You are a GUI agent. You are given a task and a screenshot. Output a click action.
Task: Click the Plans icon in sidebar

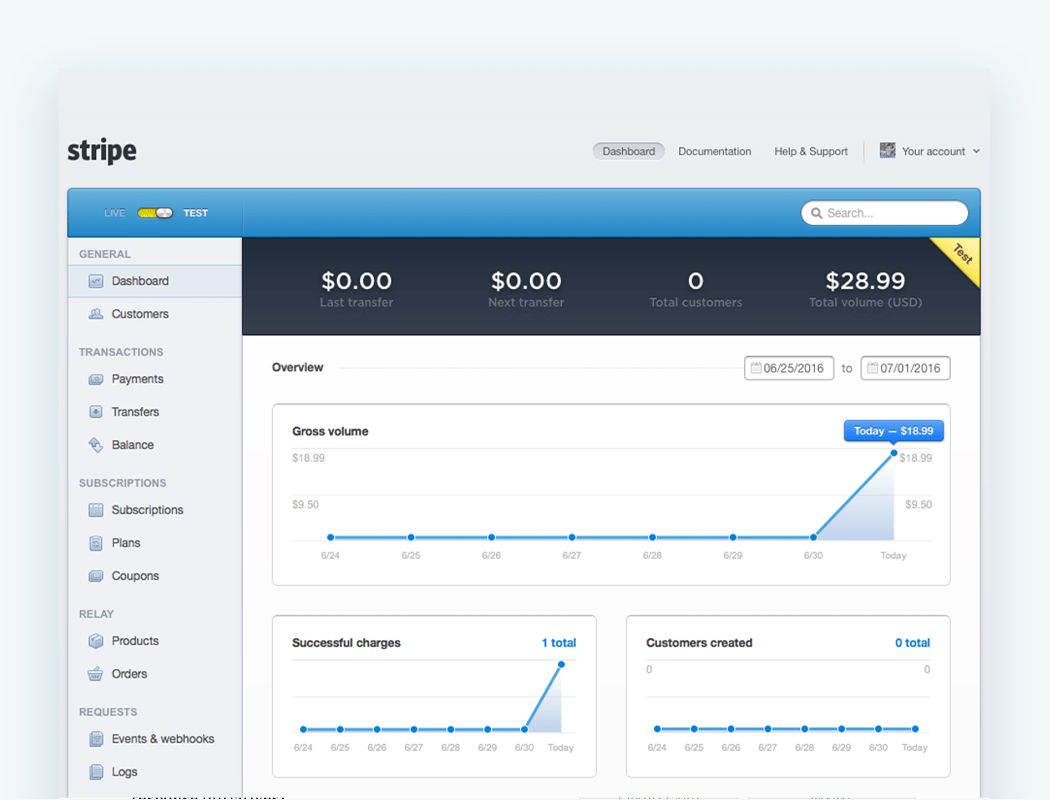(x=96, y=543)
